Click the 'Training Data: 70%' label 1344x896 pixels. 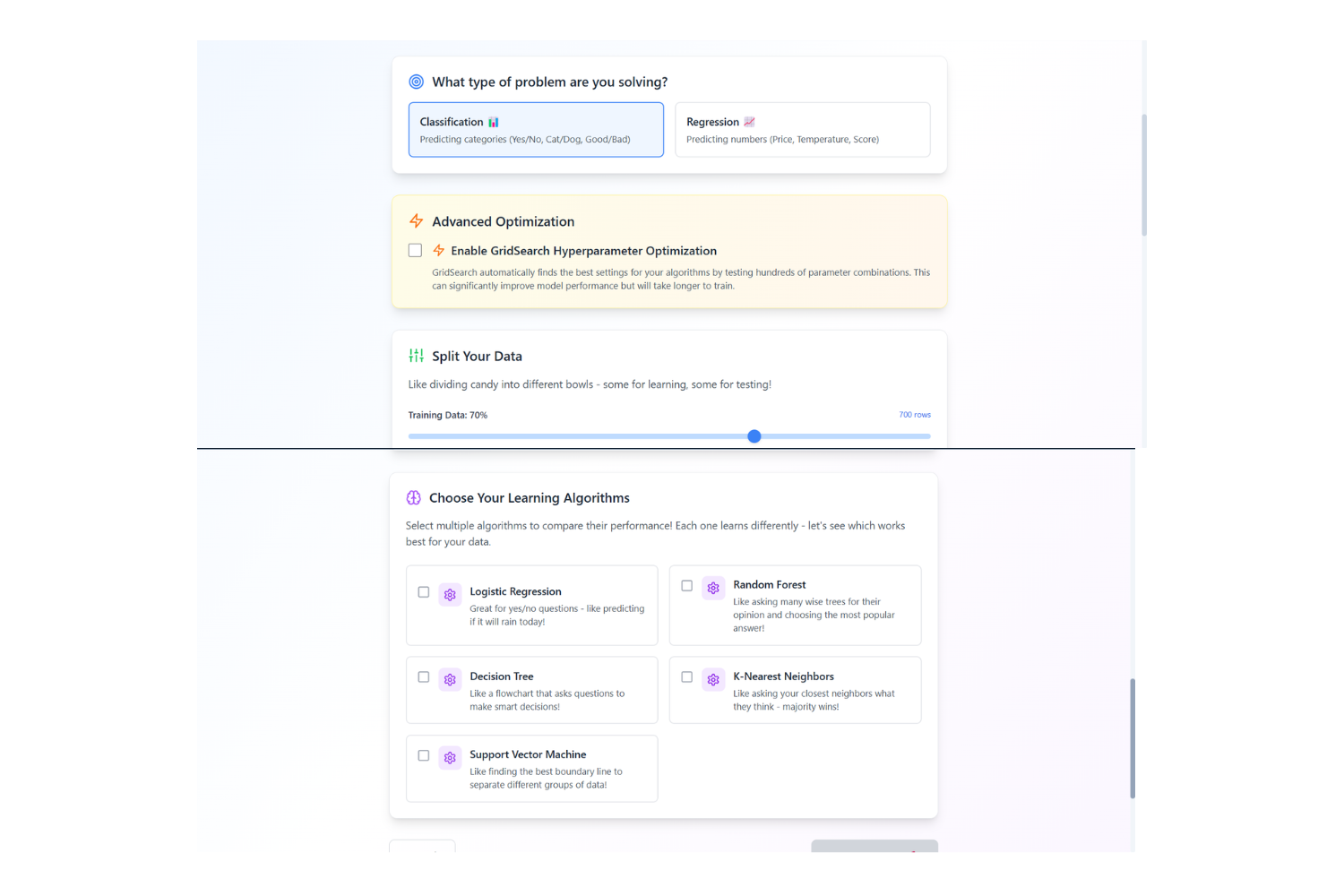[x=448, y=416]
